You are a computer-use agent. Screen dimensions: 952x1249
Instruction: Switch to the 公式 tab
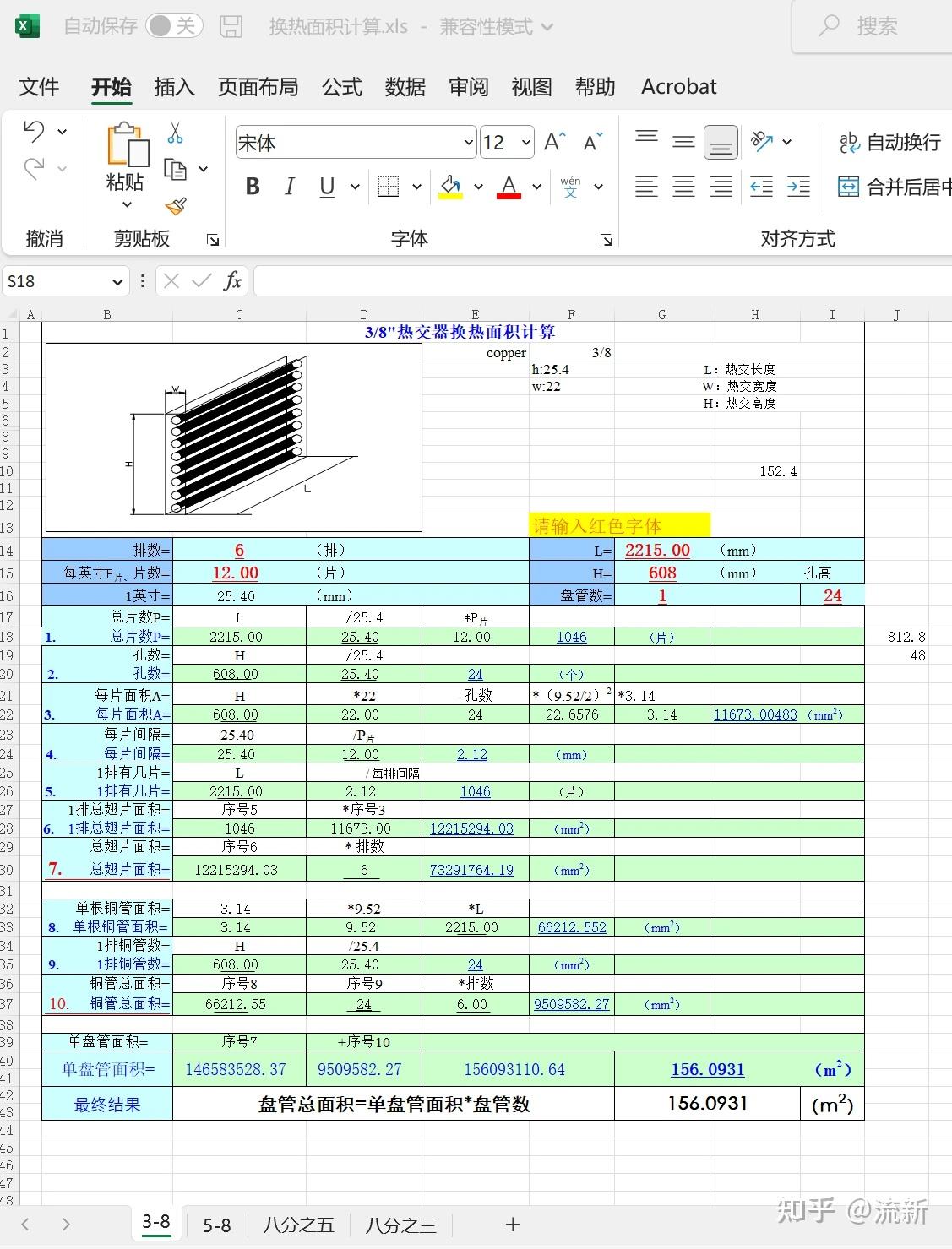342,87
